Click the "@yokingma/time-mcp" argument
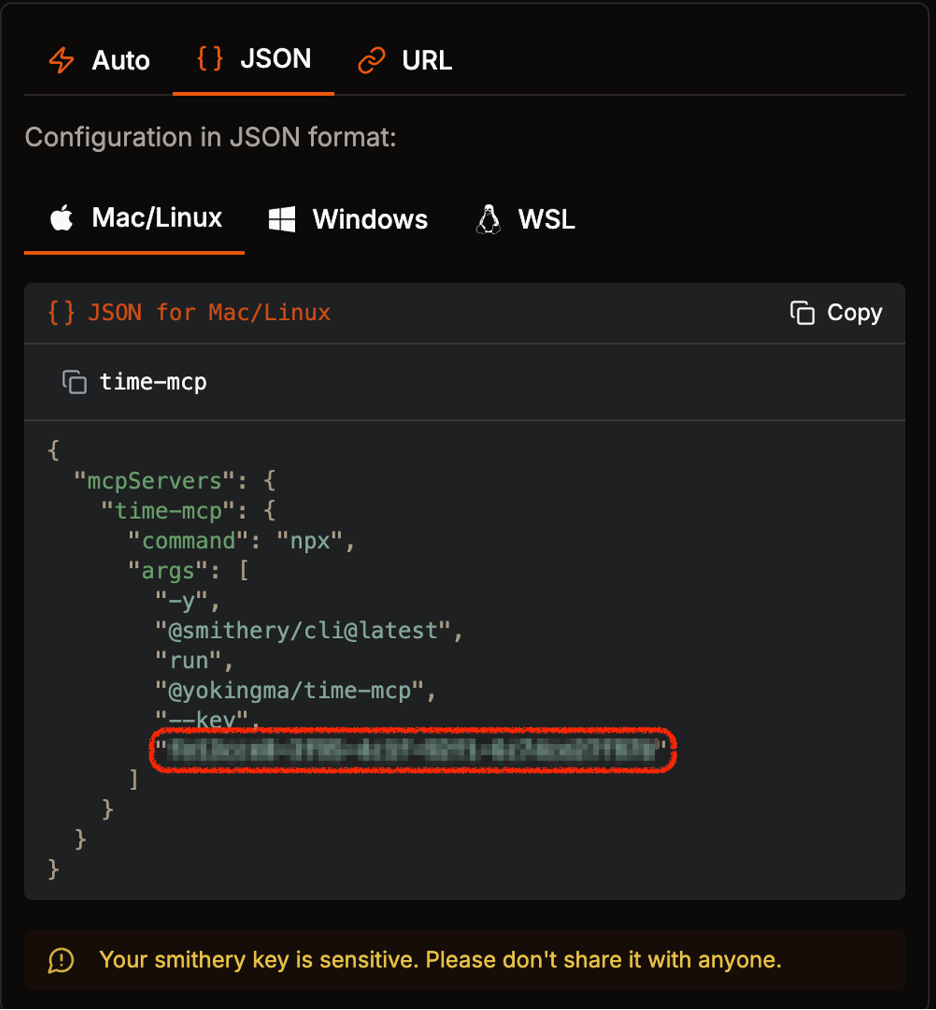This screenshot has width=936, height=1010. pos(296,691)
